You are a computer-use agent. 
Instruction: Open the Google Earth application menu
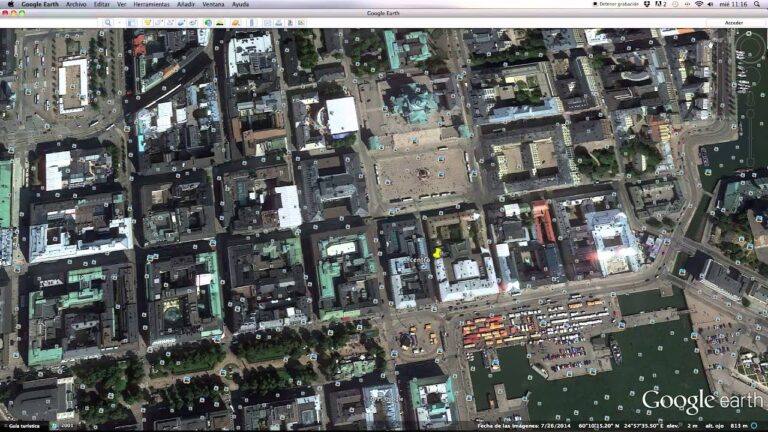[x=40, y=4]
